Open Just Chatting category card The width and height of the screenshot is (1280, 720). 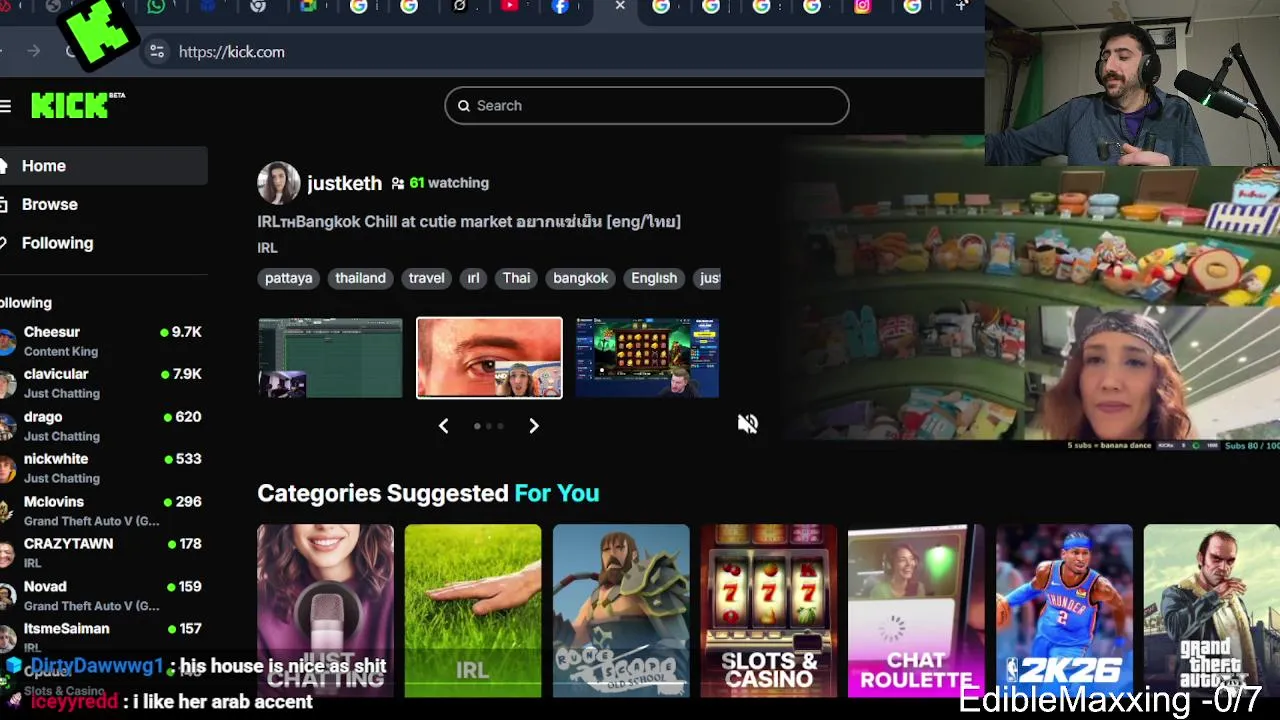(325, 610)
